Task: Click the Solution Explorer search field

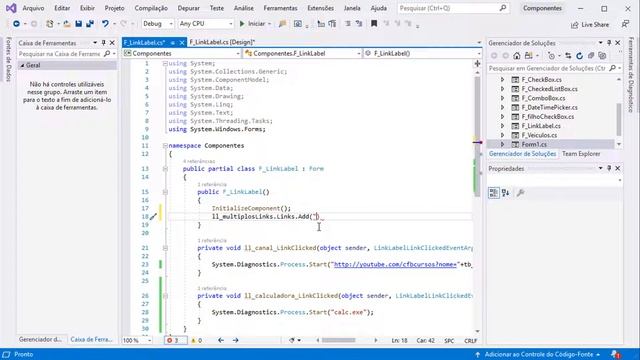Action: click(547, 68)
